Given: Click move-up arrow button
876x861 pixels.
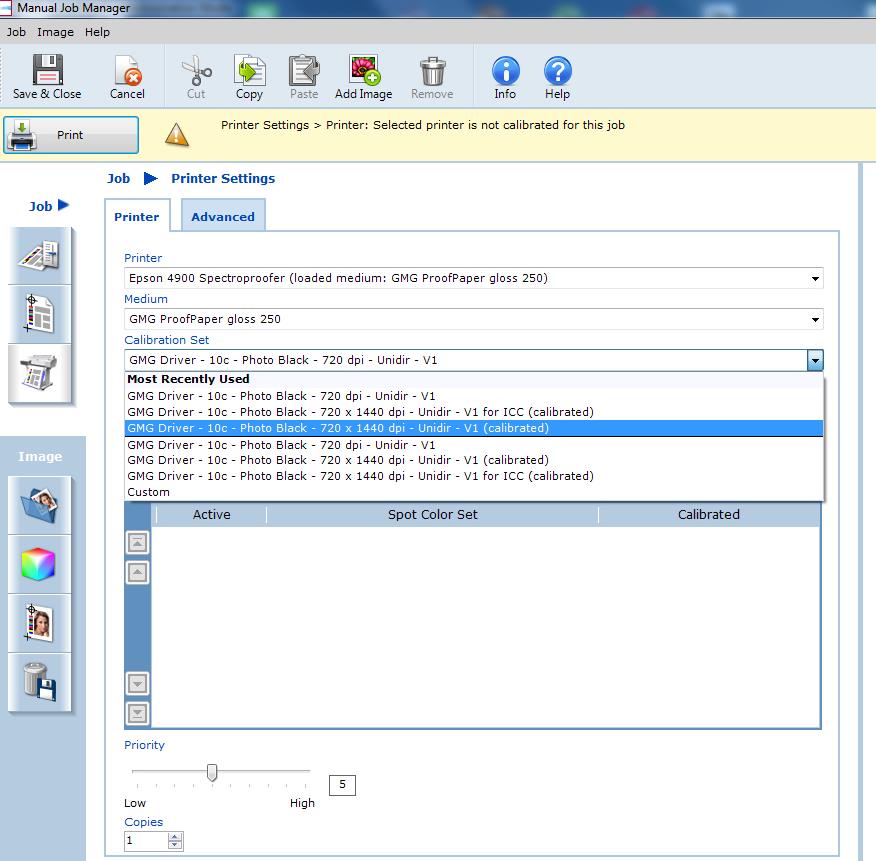Looking at the screenshot, I should click(137, 572).
